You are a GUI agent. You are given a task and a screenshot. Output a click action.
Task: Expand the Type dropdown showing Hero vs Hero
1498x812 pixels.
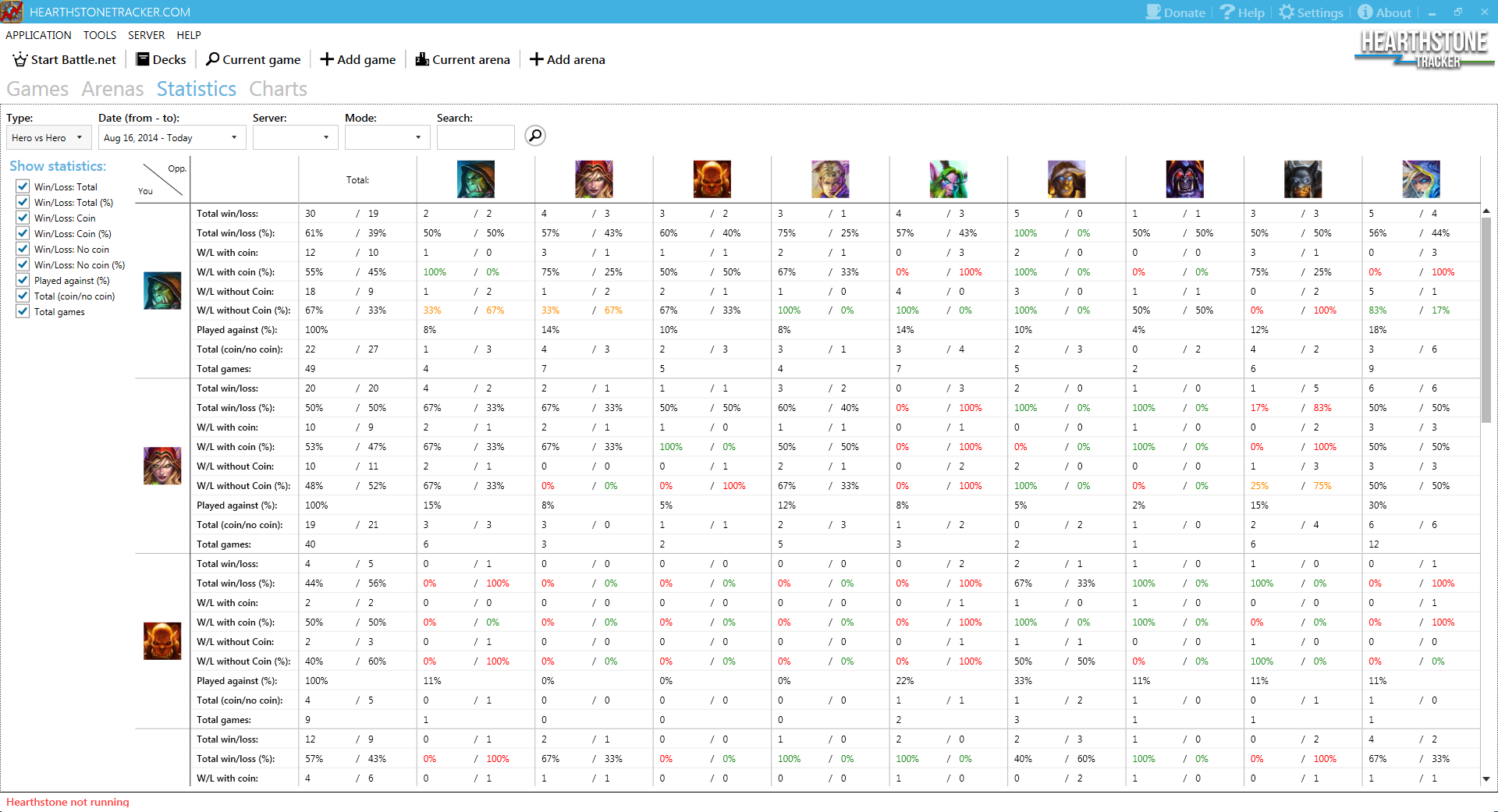point(48,138)
